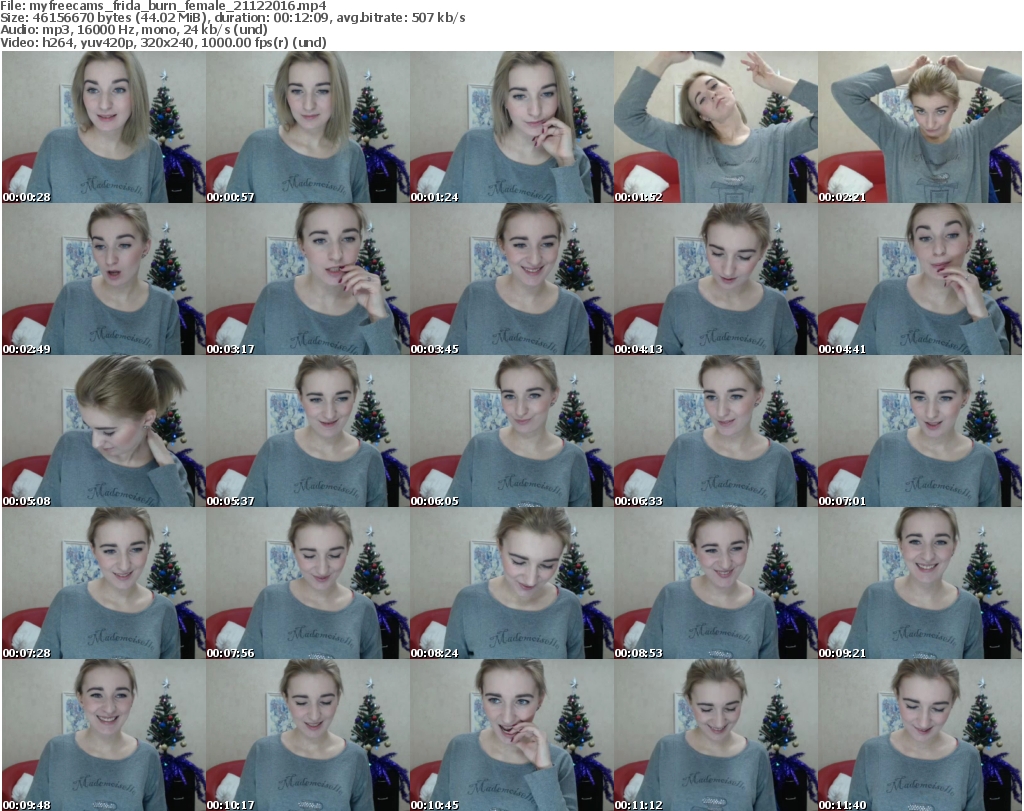
Task: Select the thumbnail timestamped 00:09:21
Action: tap(919, 583)
